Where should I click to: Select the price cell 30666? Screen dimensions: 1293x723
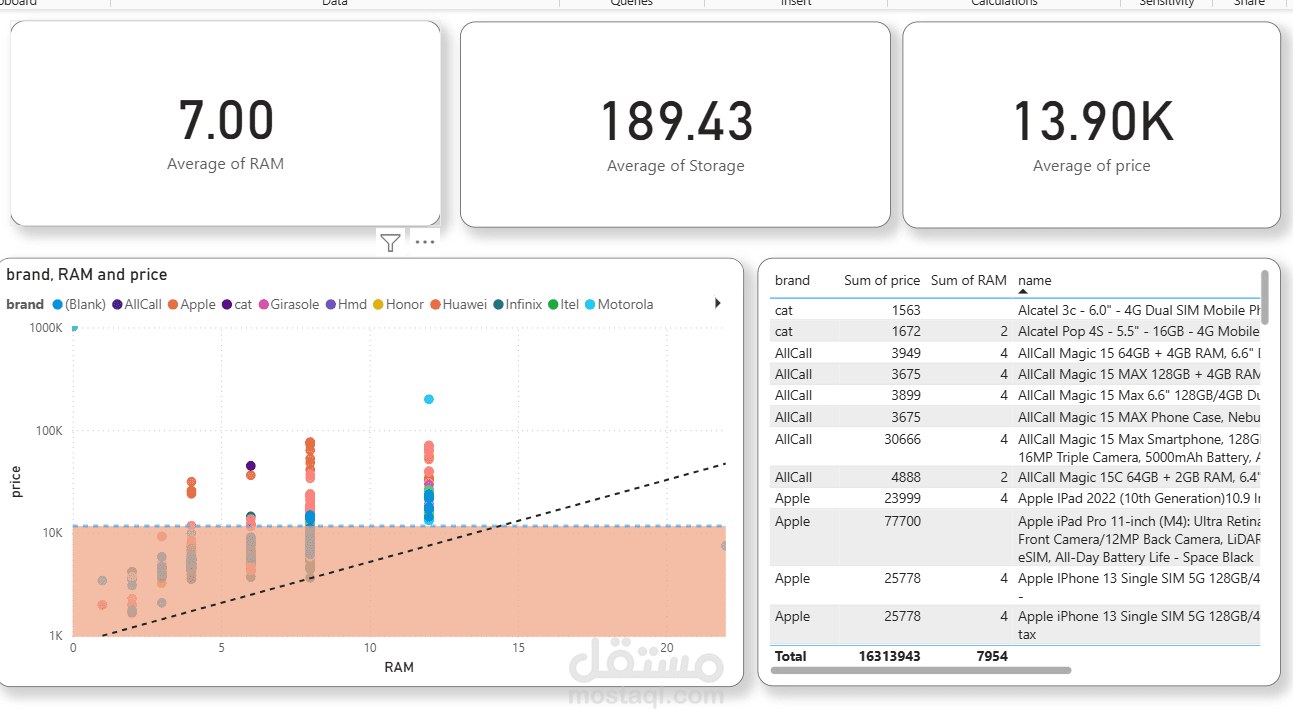pos(901,439)
